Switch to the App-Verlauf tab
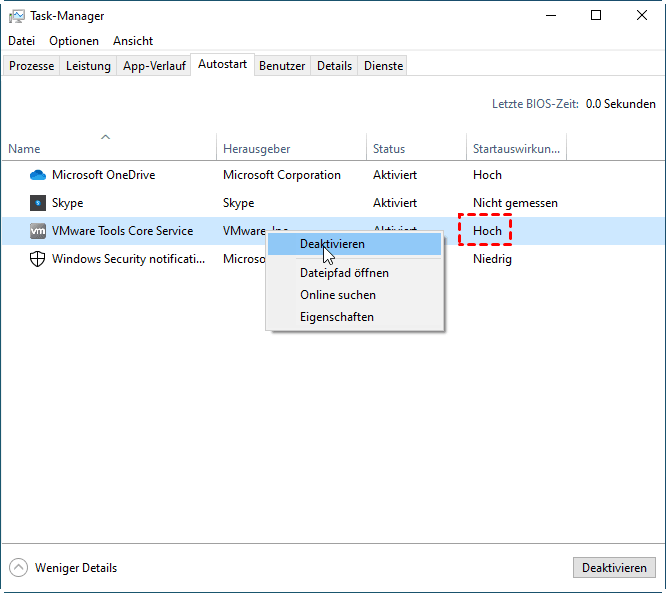666x593 pixels. pos(154,66)
